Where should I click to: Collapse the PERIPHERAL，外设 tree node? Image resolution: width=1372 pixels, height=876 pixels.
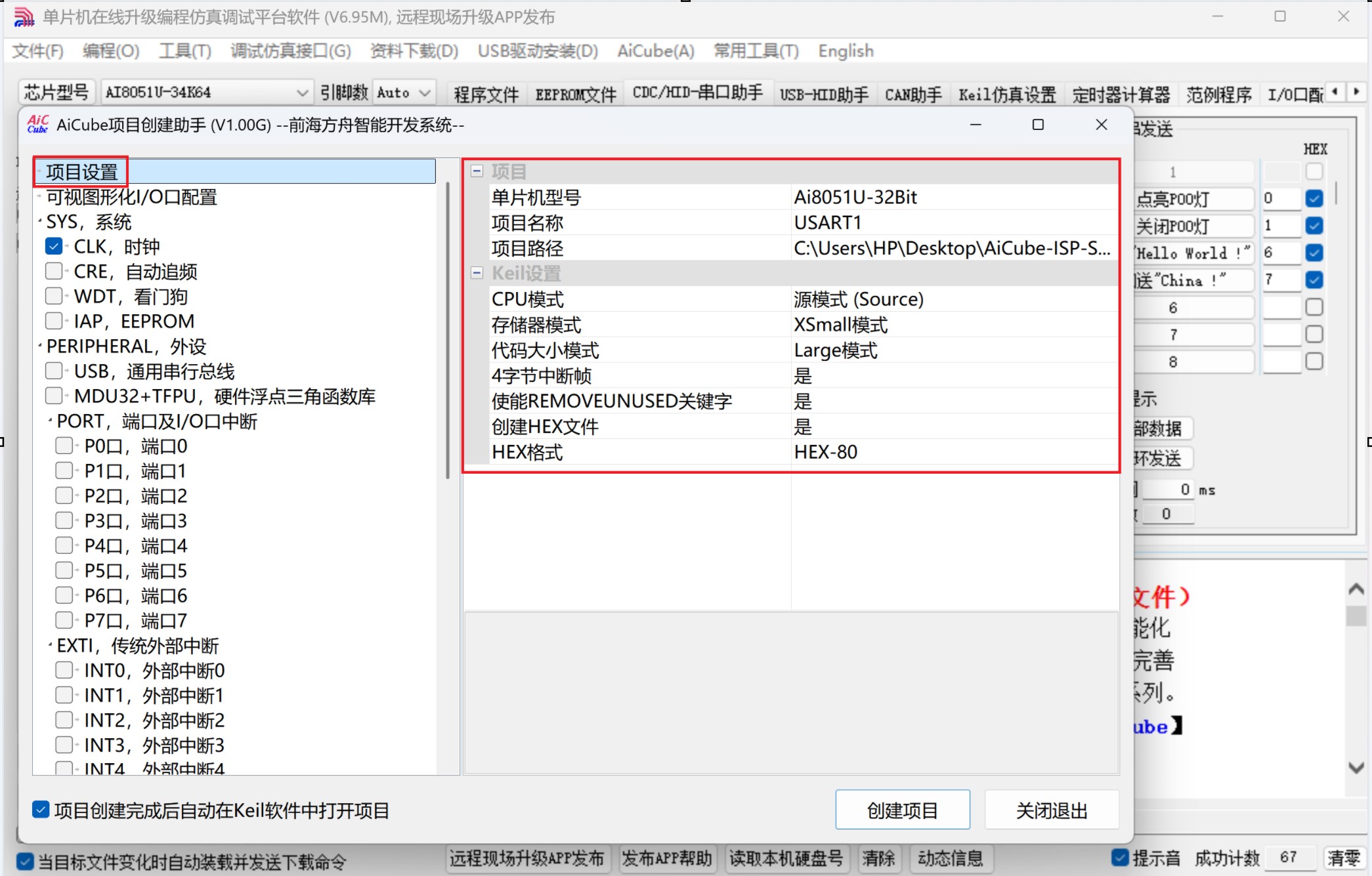[x=40, y=345]
